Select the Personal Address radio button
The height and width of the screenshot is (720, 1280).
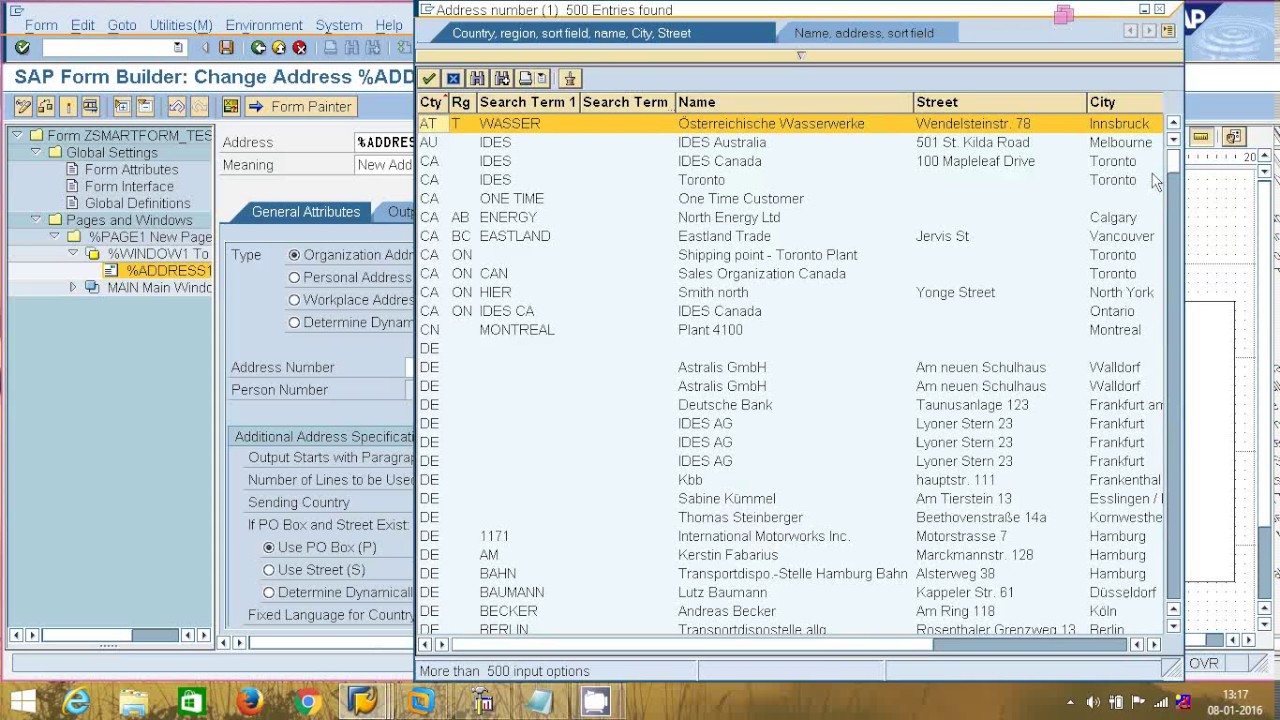tap(294, 278)
